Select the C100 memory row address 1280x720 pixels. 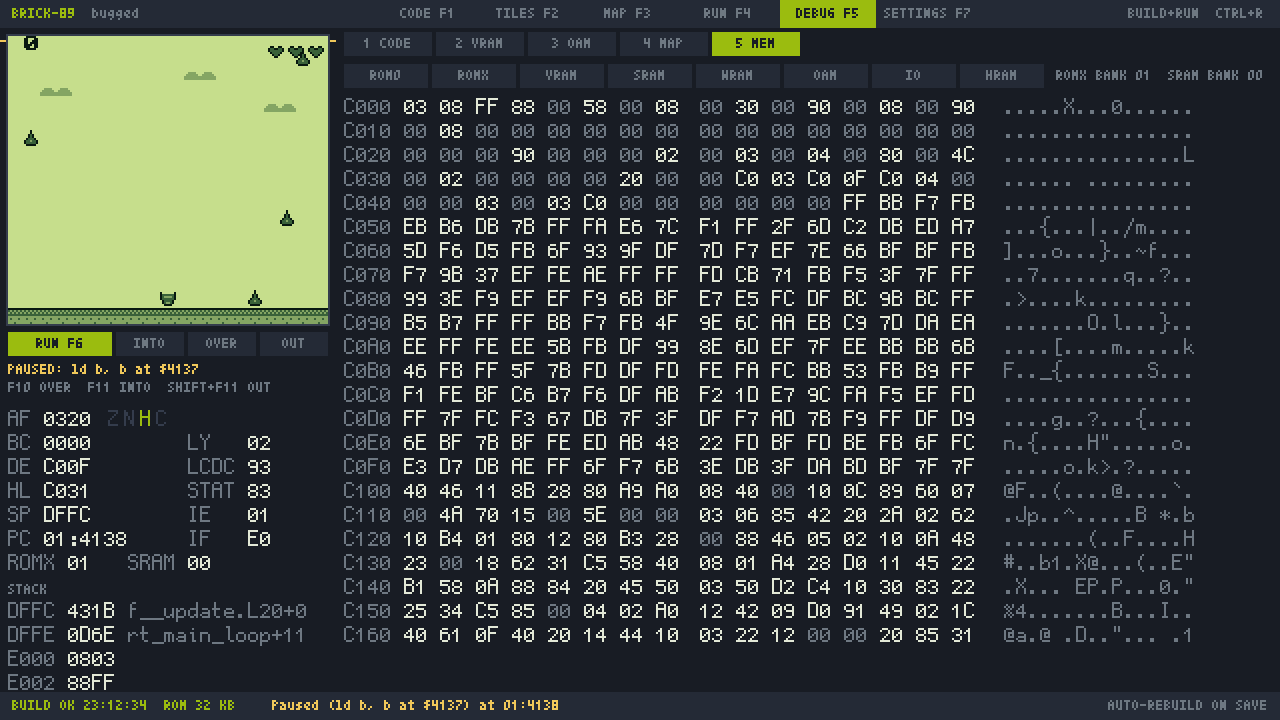[x=367, y=491]
